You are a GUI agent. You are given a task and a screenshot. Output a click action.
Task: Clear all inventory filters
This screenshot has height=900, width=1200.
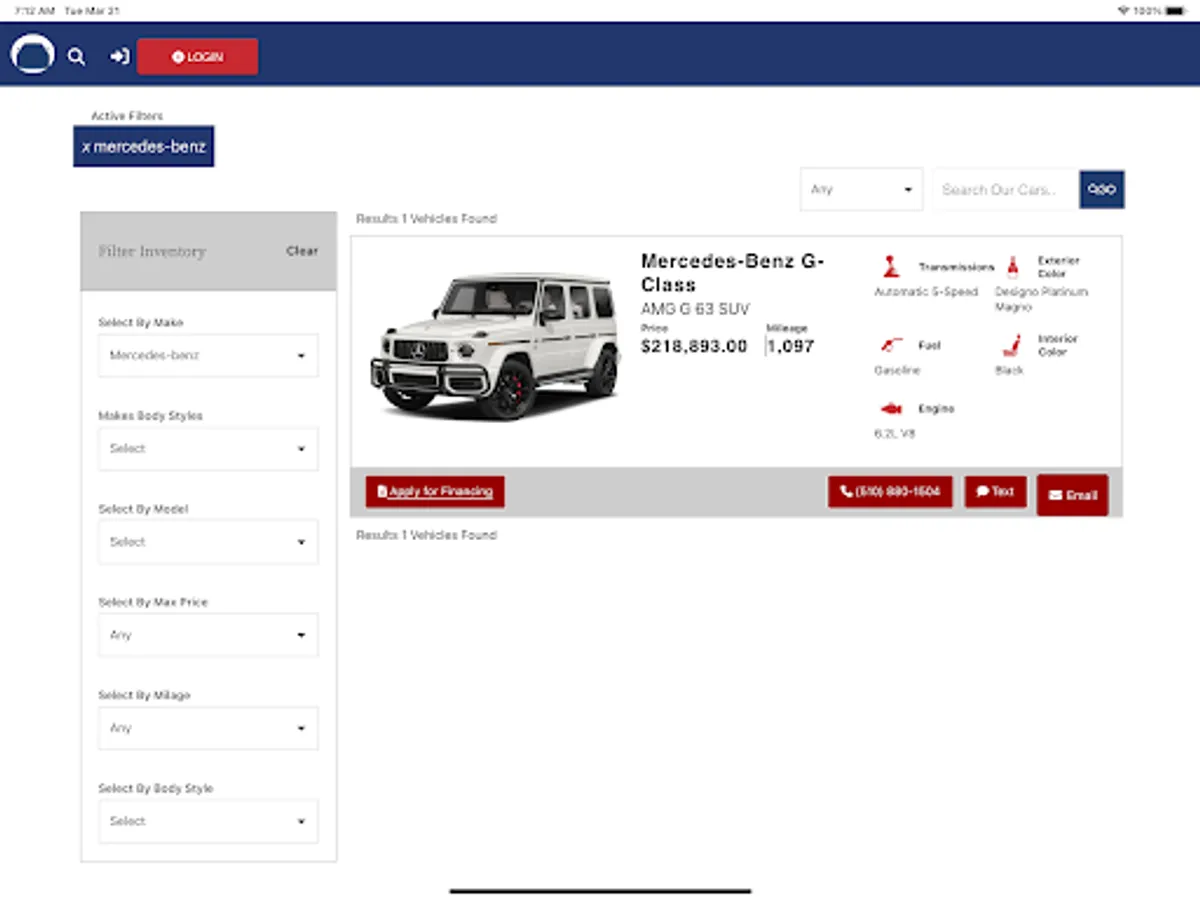tap(302, 251)
